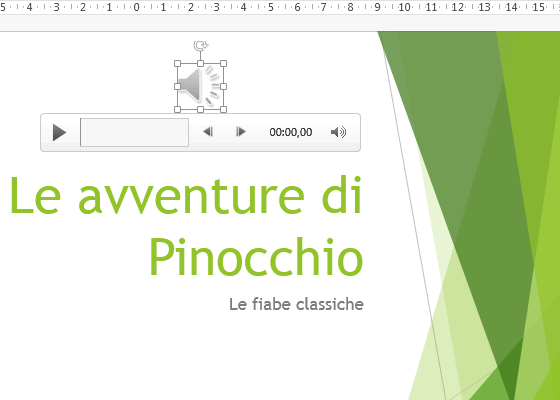Click the right-middle handle of the audio icon
The width and height of the screenshot is (560, 400).
[x=224, y=86]
